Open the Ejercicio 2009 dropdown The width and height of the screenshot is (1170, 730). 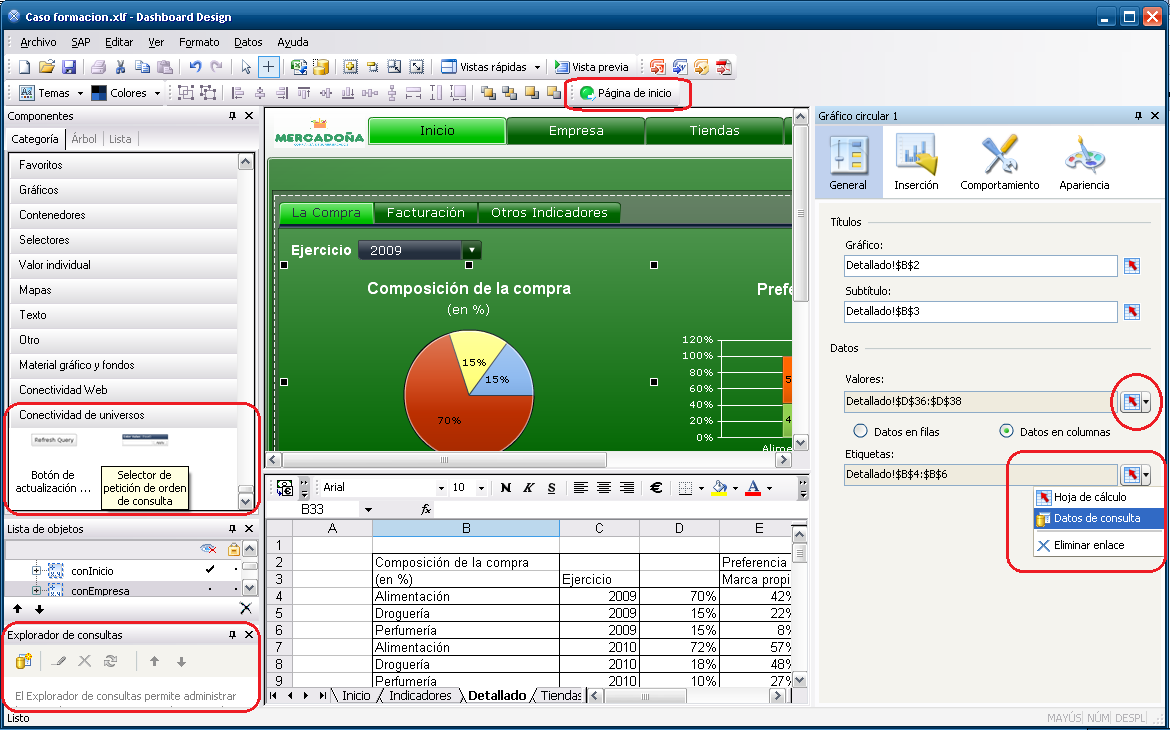pyautogui.click(x=471, y=250)
